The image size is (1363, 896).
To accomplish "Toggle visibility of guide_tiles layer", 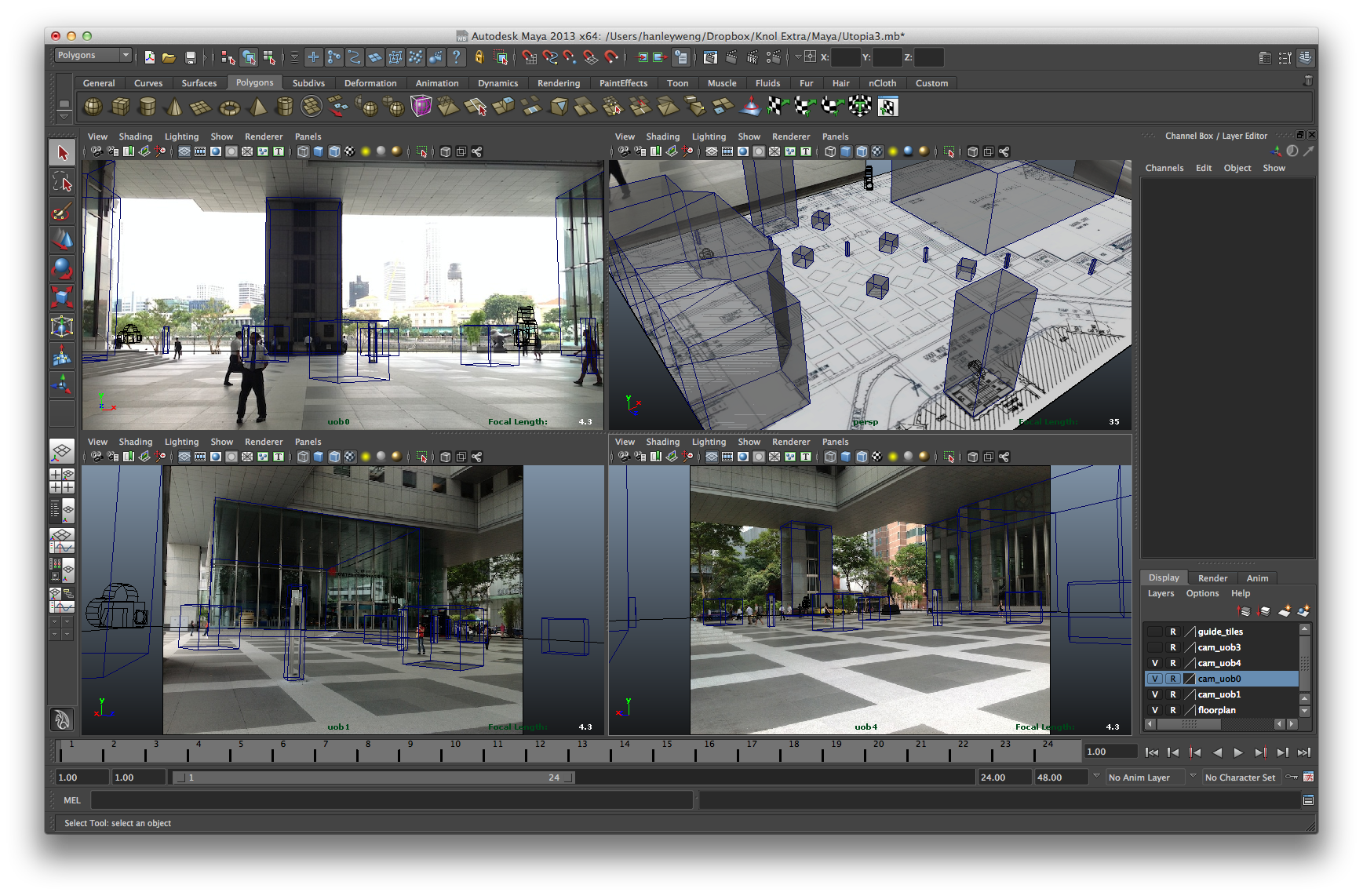I will [1154, 632].
